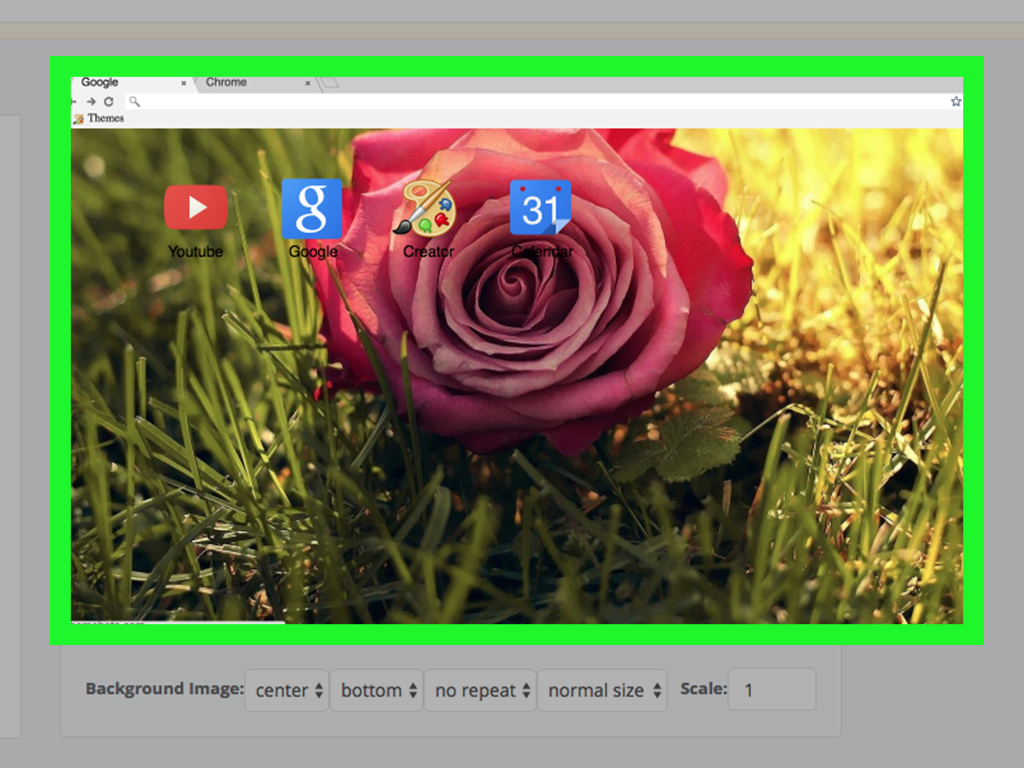Click the magnifying glass search icon
The width and height of the screenshot is (1024, 768).
pyautogui.click(x=134, y=101)
